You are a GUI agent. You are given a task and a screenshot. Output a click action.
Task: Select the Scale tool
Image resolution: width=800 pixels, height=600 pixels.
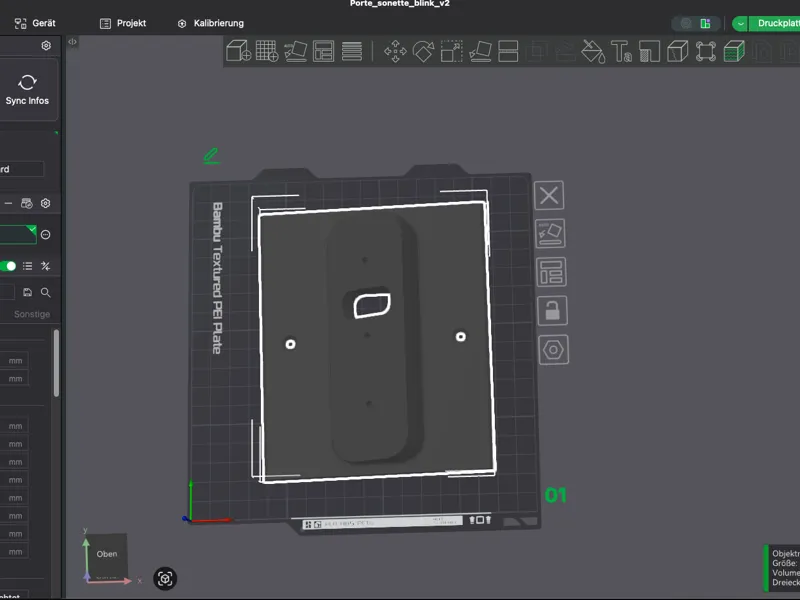pyautogui.click(x=452, y=51)
